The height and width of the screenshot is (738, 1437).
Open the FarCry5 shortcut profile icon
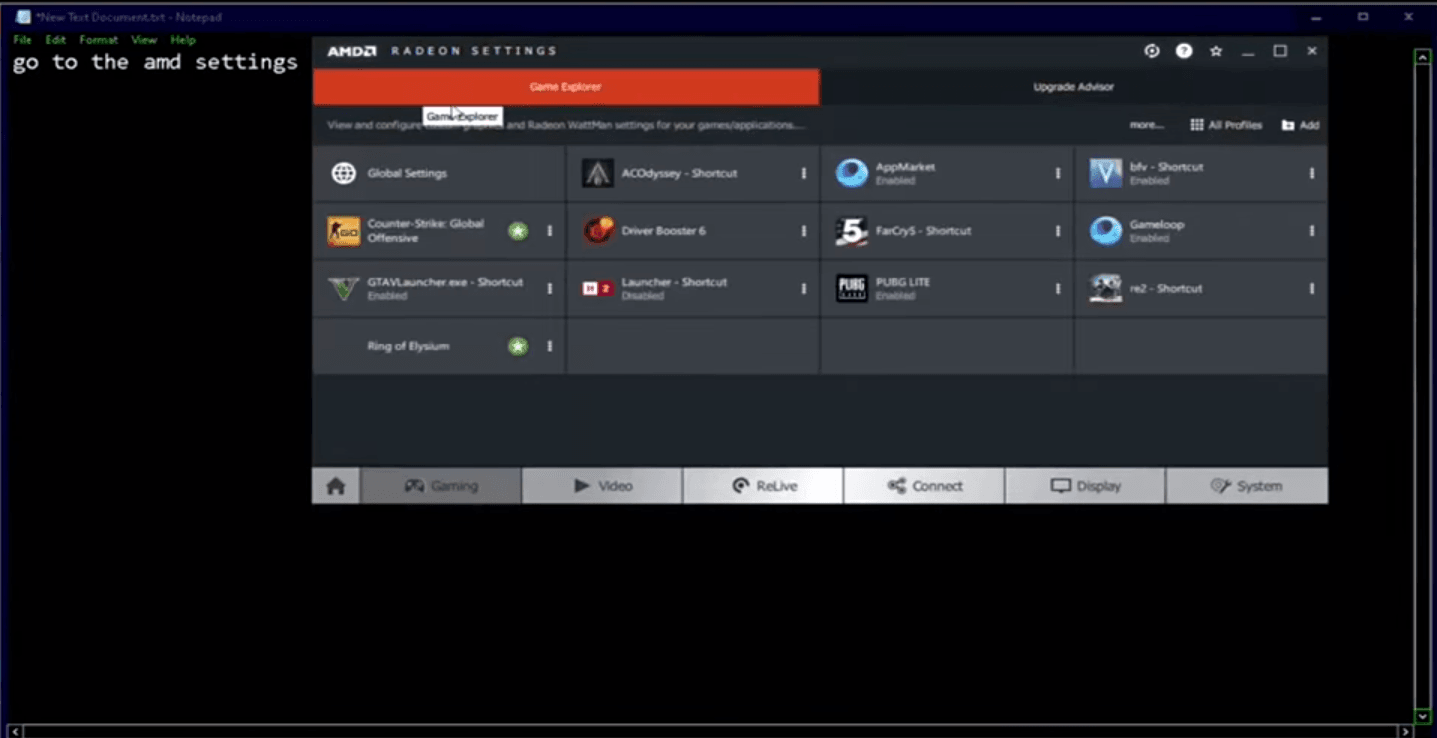(852, 231)
